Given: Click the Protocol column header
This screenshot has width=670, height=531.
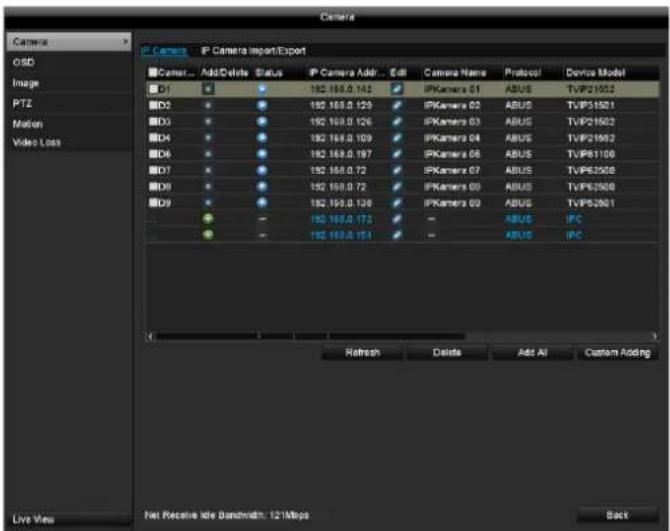Looking at the screenshot, I should pyautogui.click(x=523, y=73).
